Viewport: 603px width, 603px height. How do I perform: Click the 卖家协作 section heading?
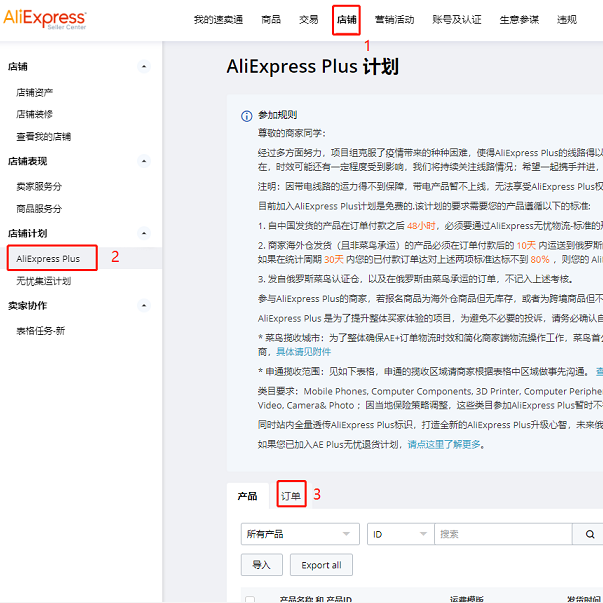pyautogui.click(x=27, y=306)
